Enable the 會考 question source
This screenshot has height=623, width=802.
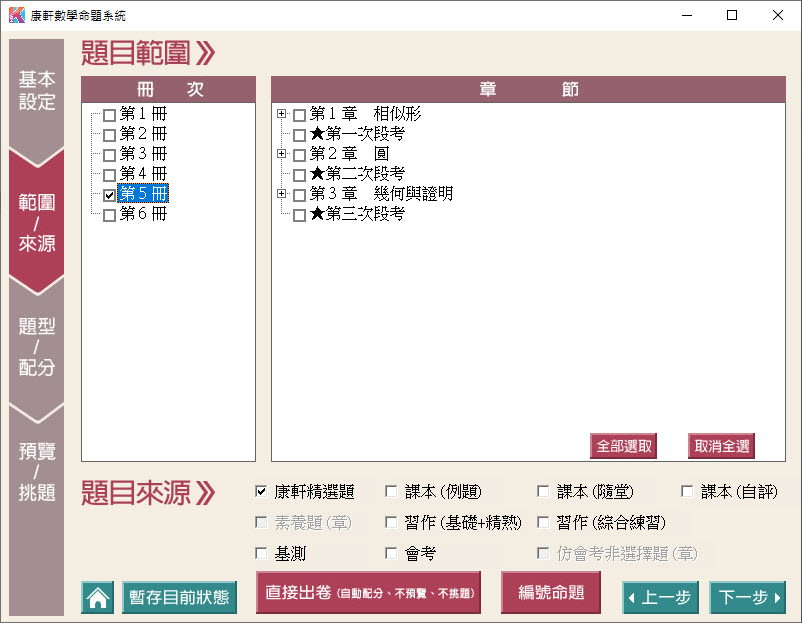[x=391, y=553]
